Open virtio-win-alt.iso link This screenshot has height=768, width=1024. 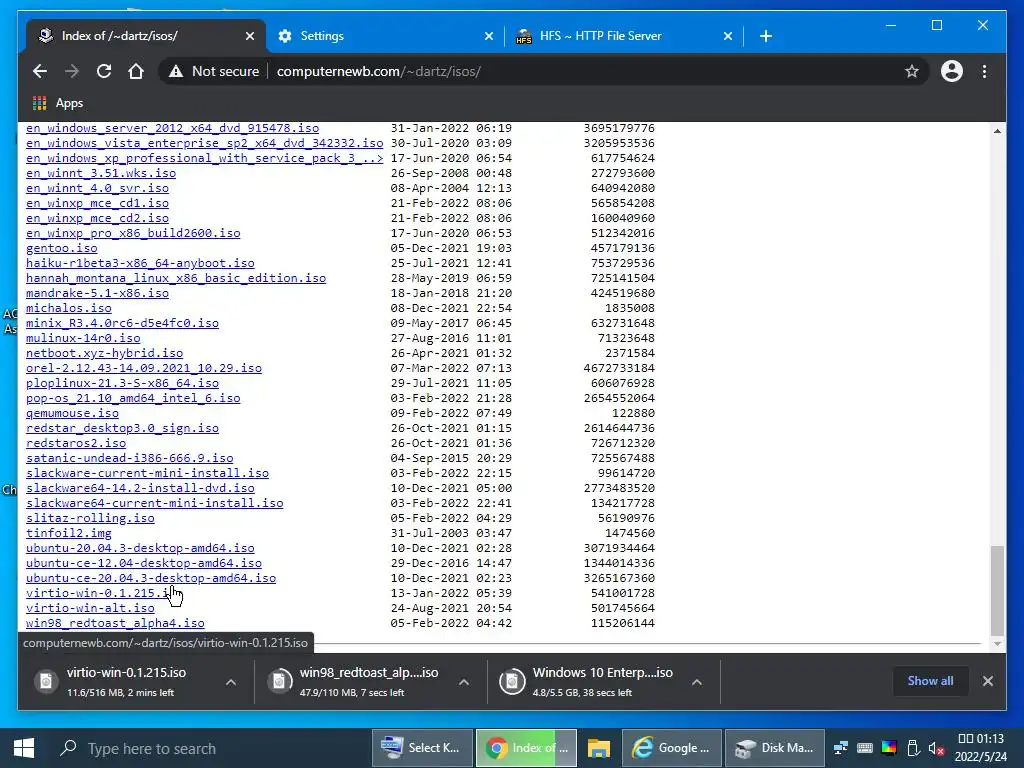(x=90, y=609)
